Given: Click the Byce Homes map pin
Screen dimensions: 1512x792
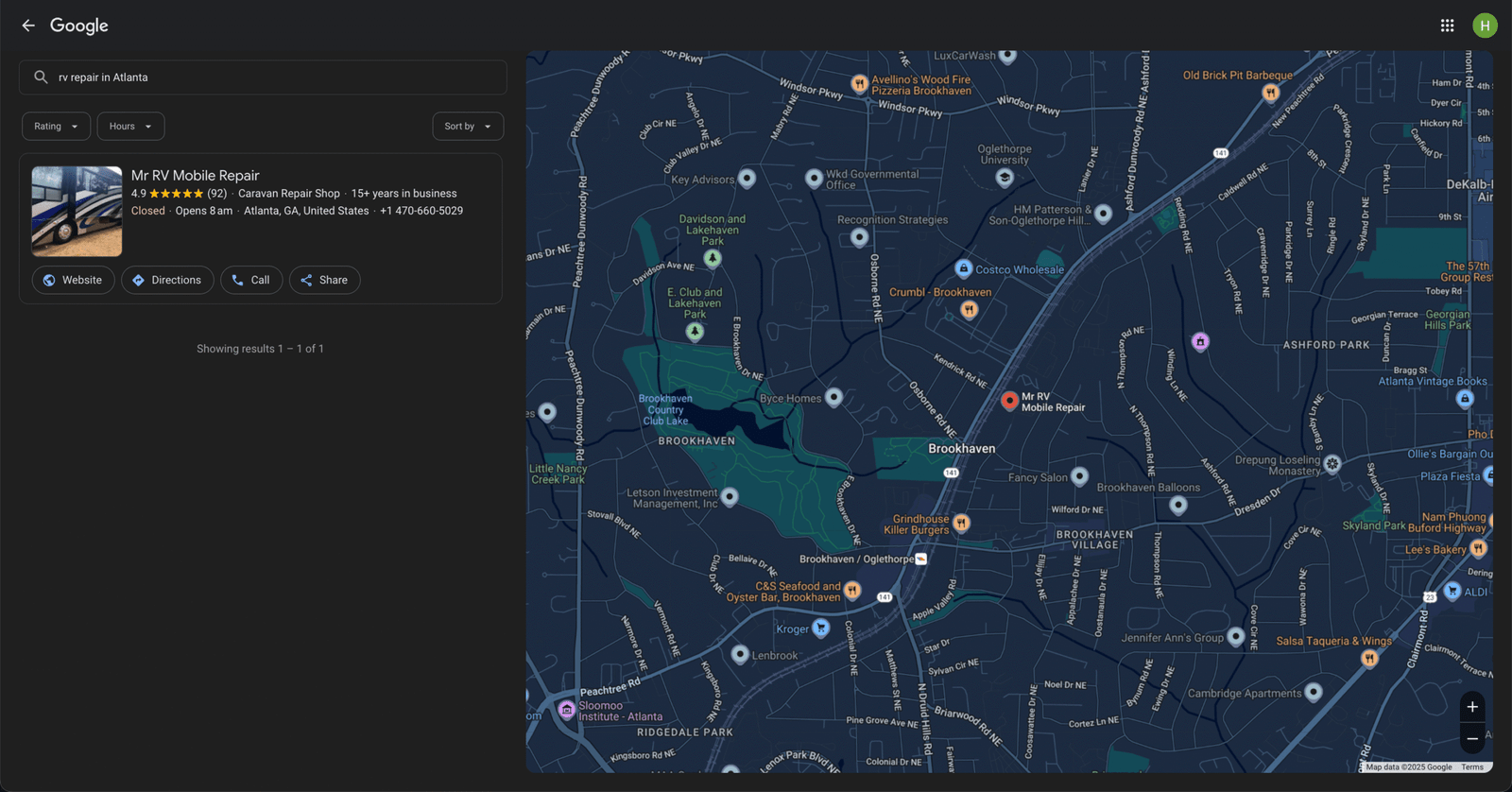Looking at the screenshot, I should 833,397.
